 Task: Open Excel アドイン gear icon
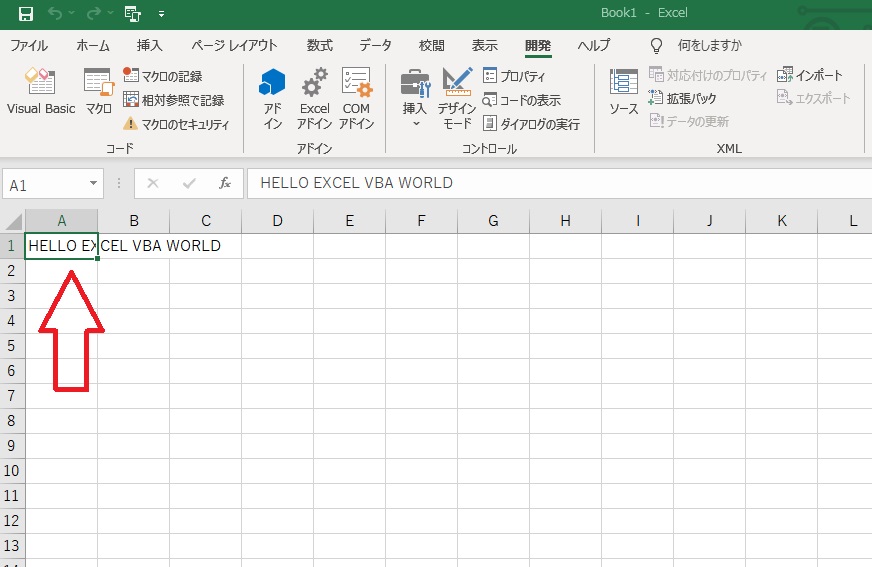[314, 98]
